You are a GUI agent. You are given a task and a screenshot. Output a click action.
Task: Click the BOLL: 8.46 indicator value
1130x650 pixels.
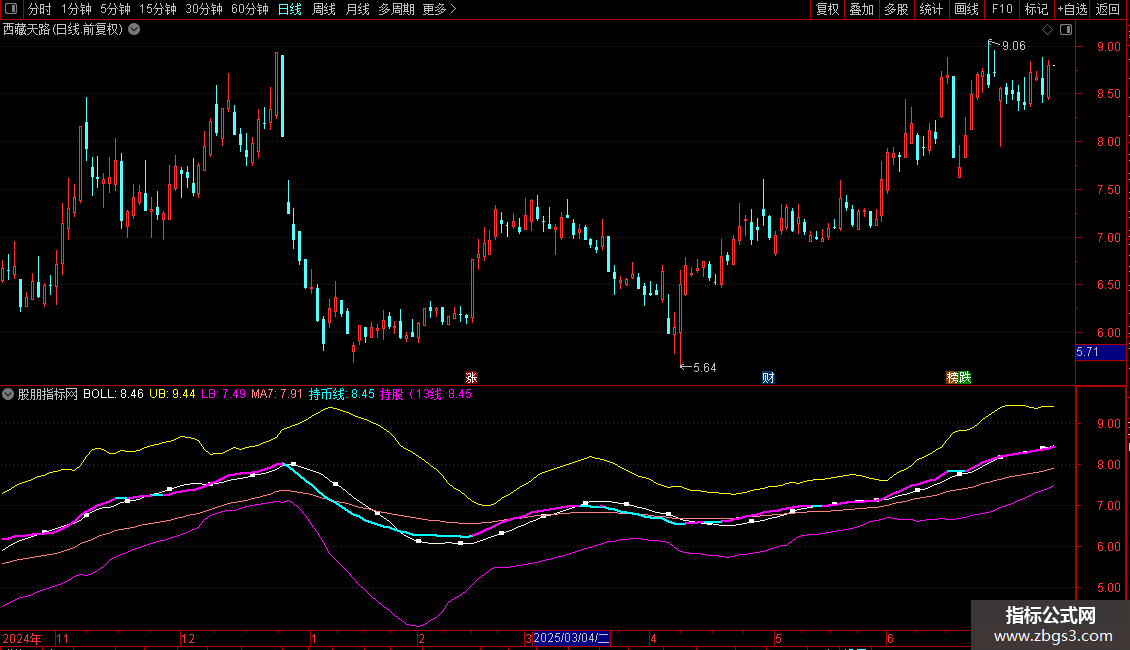(x=113, y=394)
